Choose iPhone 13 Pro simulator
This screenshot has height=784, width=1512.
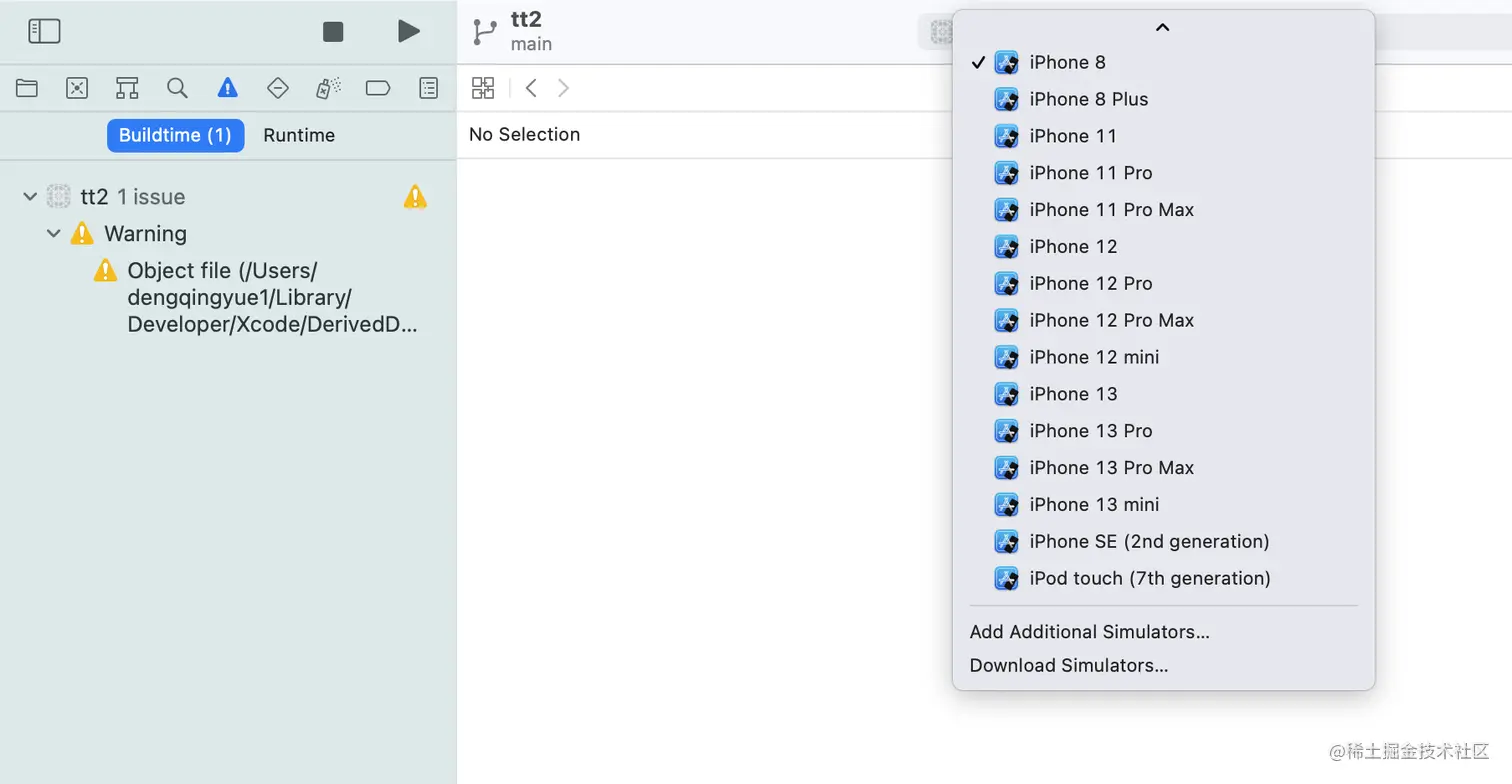(1163, 432)
